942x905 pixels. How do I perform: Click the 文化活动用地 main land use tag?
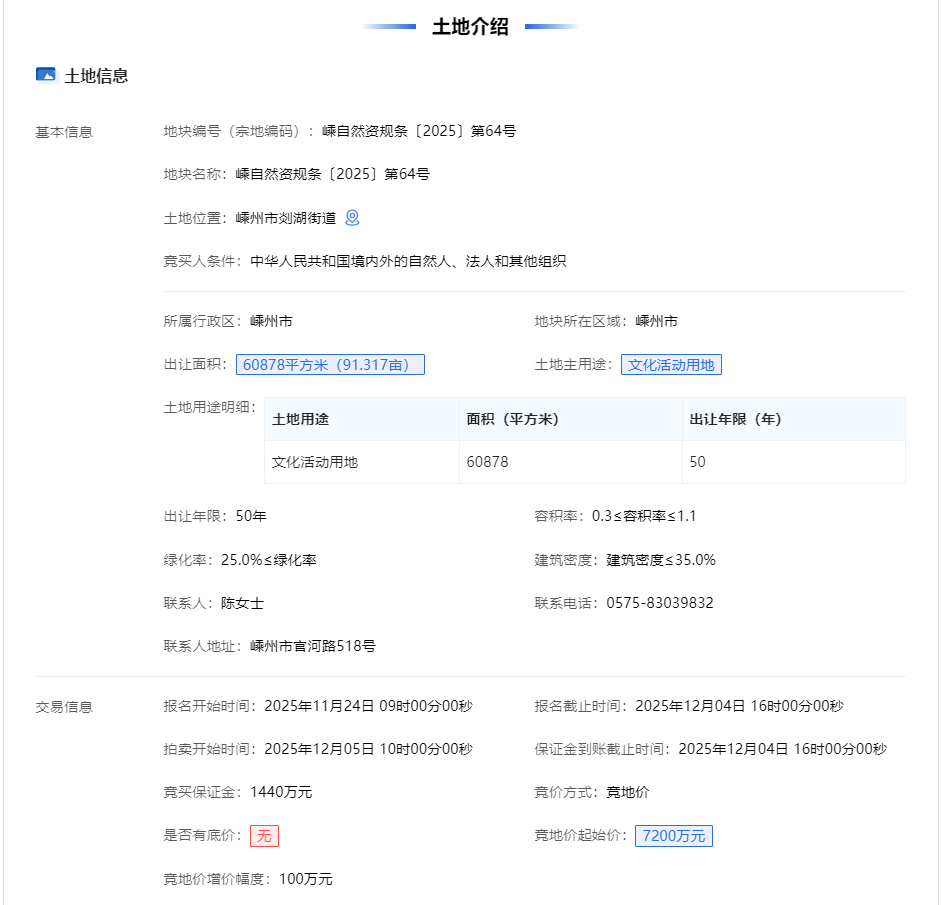(671, 365)
